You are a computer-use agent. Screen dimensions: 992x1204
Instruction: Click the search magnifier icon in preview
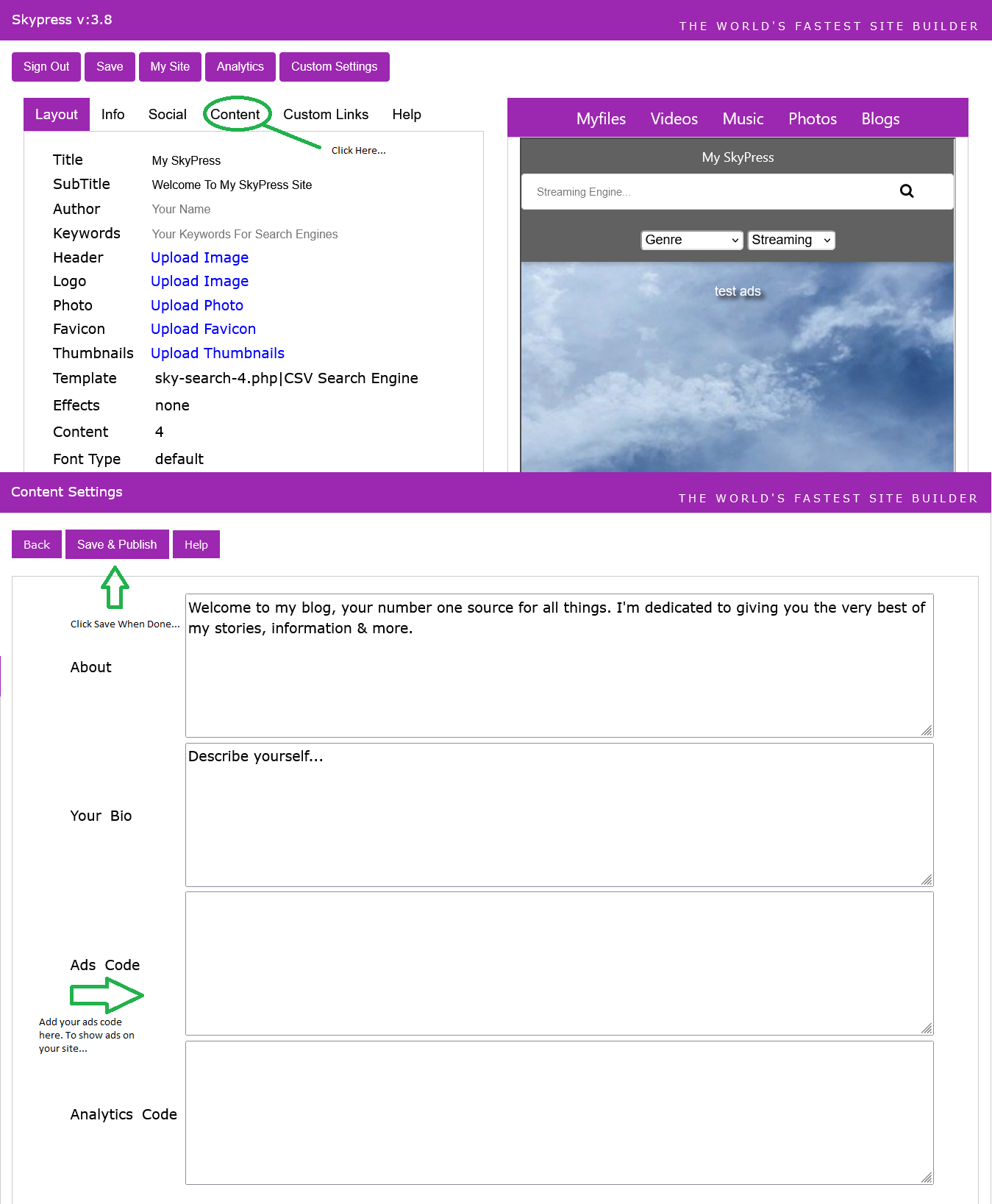tap(907, 191)
